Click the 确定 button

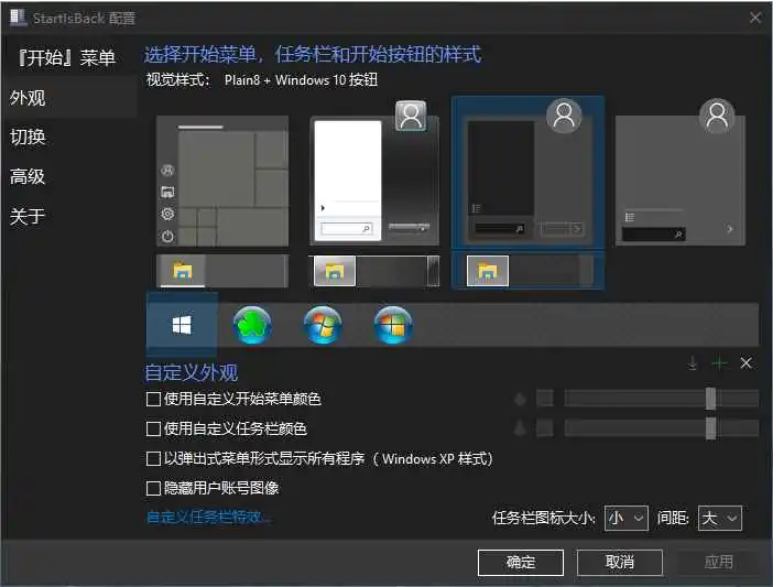click(x=521, y=562)
